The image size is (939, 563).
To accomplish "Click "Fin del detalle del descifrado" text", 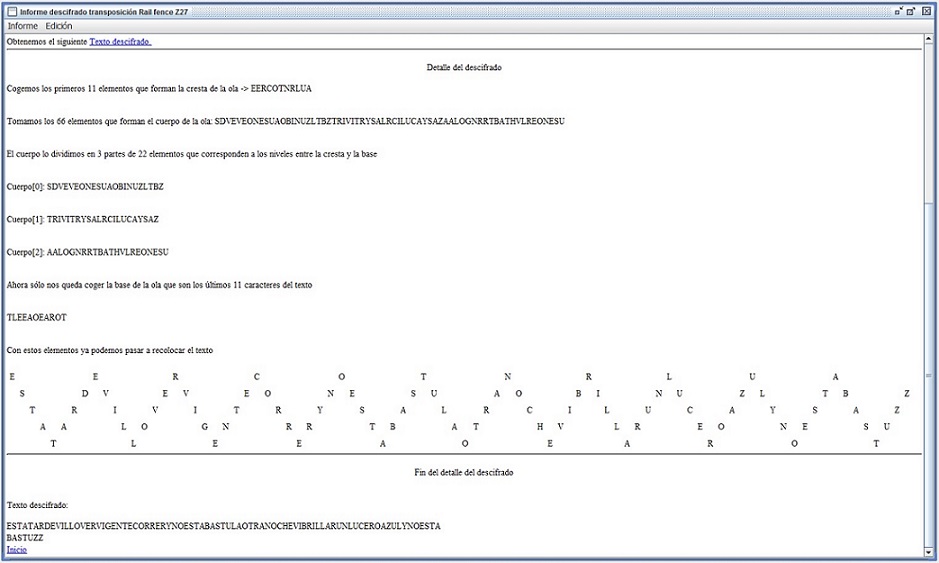I will pos(463,472).
